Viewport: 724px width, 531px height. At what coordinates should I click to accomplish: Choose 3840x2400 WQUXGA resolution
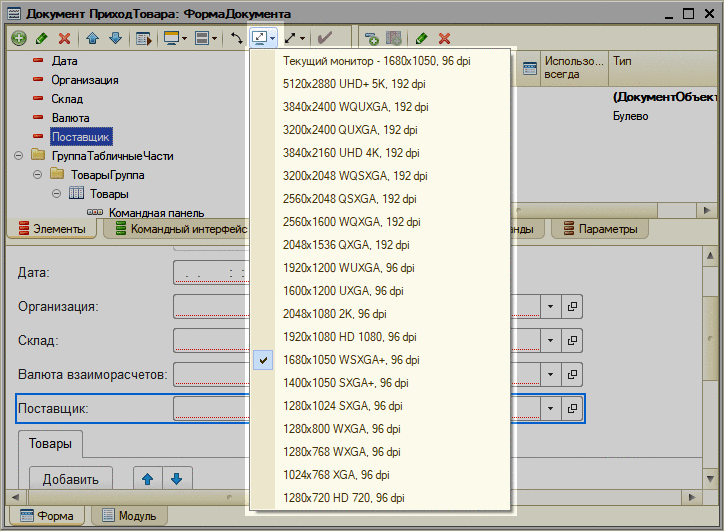coord(380,107)
